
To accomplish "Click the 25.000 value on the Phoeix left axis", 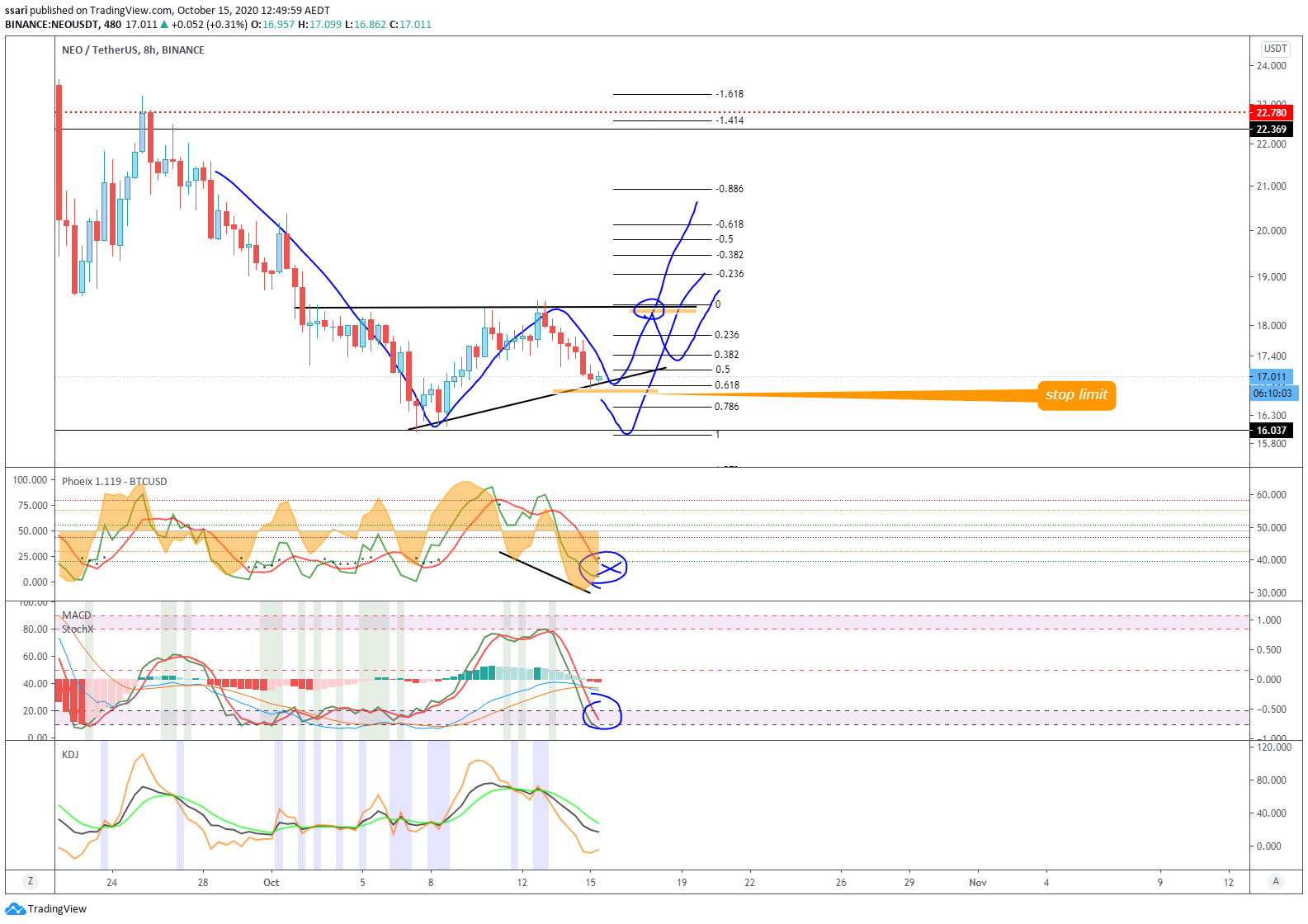I will click(x=33, y=556).
